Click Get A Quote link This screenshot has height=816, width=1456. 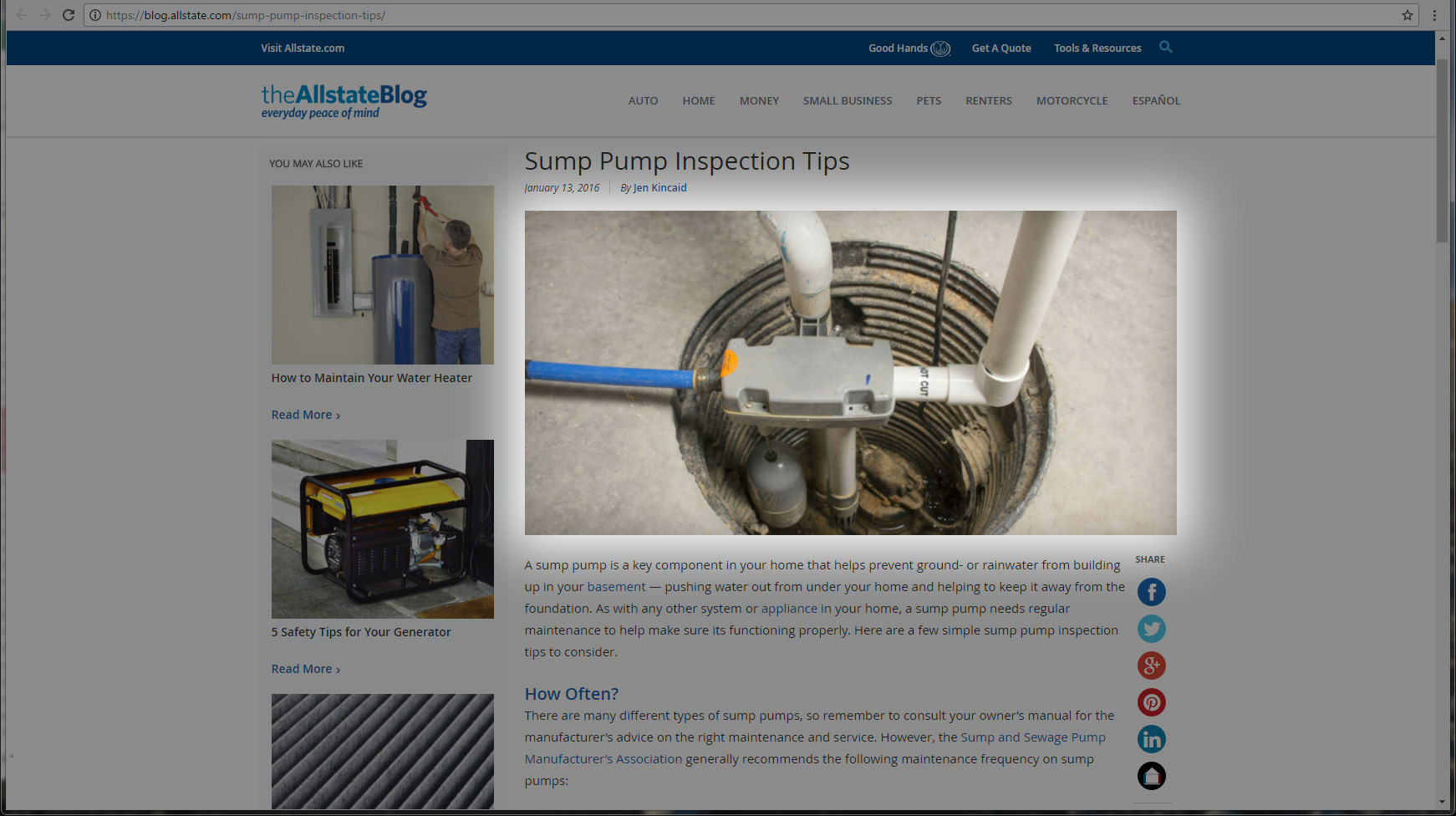tap(1001, 48)
